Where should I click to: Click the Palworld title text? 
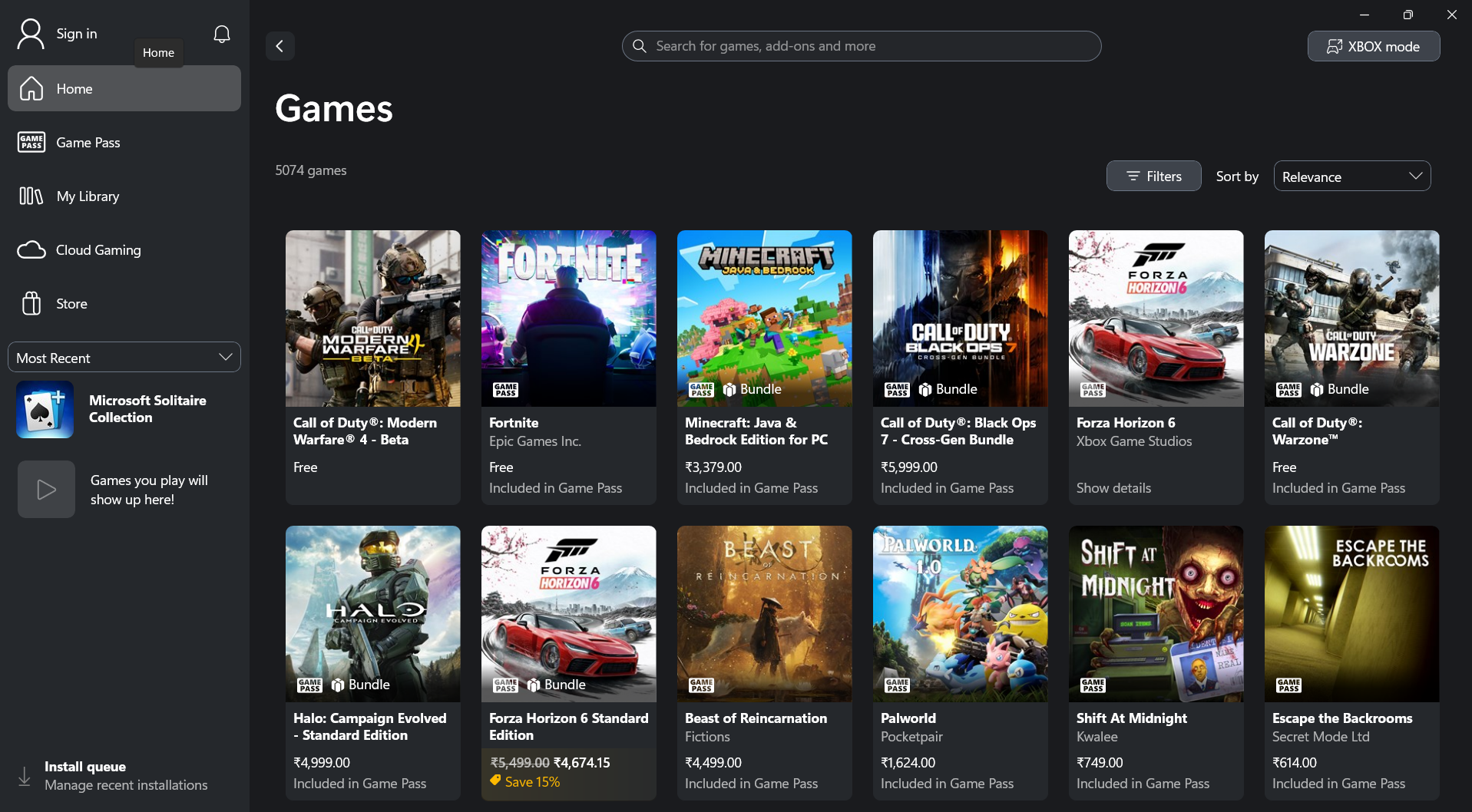[x=908, y=718]
